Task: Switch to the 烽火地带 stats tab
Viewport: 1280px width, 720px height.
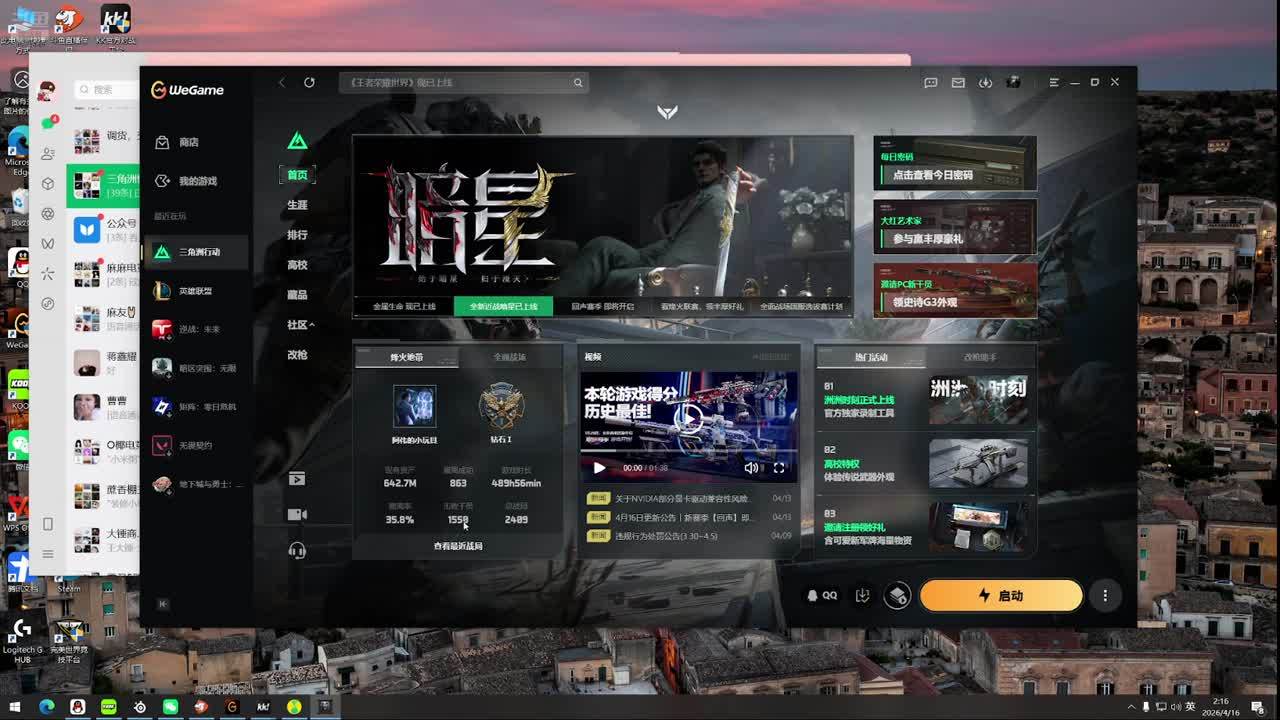Action: coord(406,357)
